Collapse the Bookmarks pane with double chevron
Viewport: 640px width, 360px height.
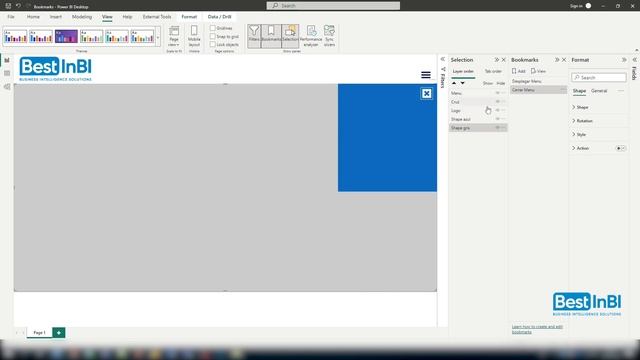pyautogui.click(x=557, y=60)
